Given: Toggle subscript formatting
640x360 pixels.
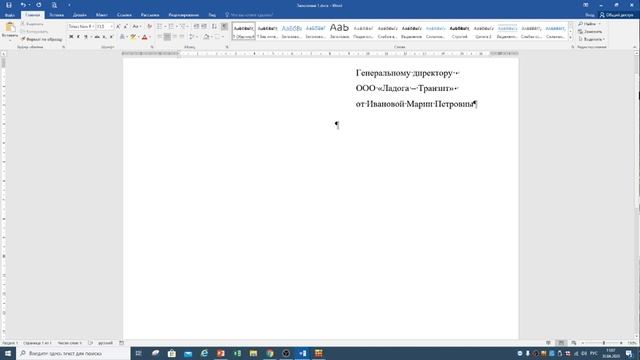Looking at the screenshot, I should pos(104,37).
